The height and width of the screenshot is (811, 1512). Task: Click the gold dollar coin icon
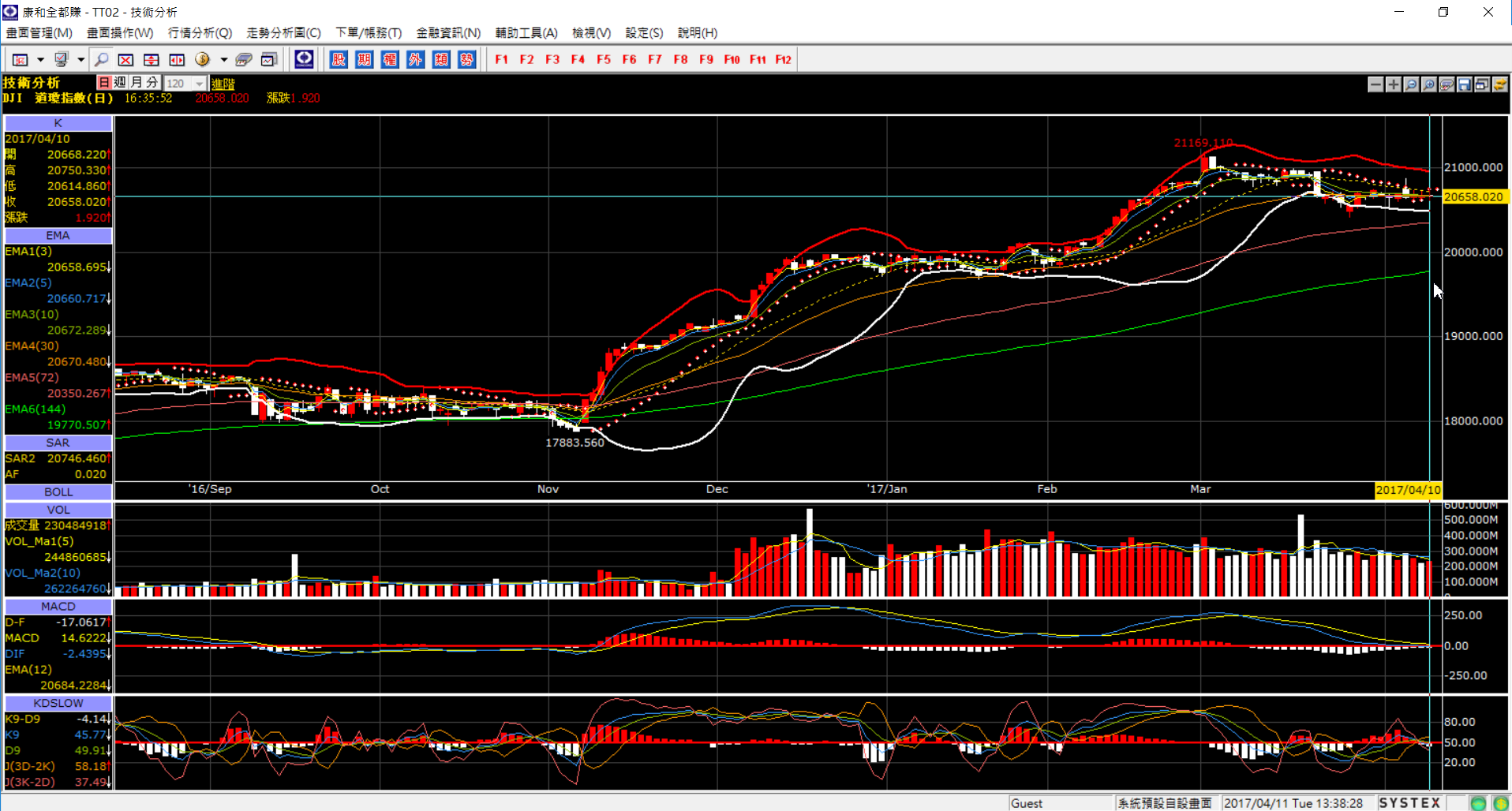[x=203, y=60]
